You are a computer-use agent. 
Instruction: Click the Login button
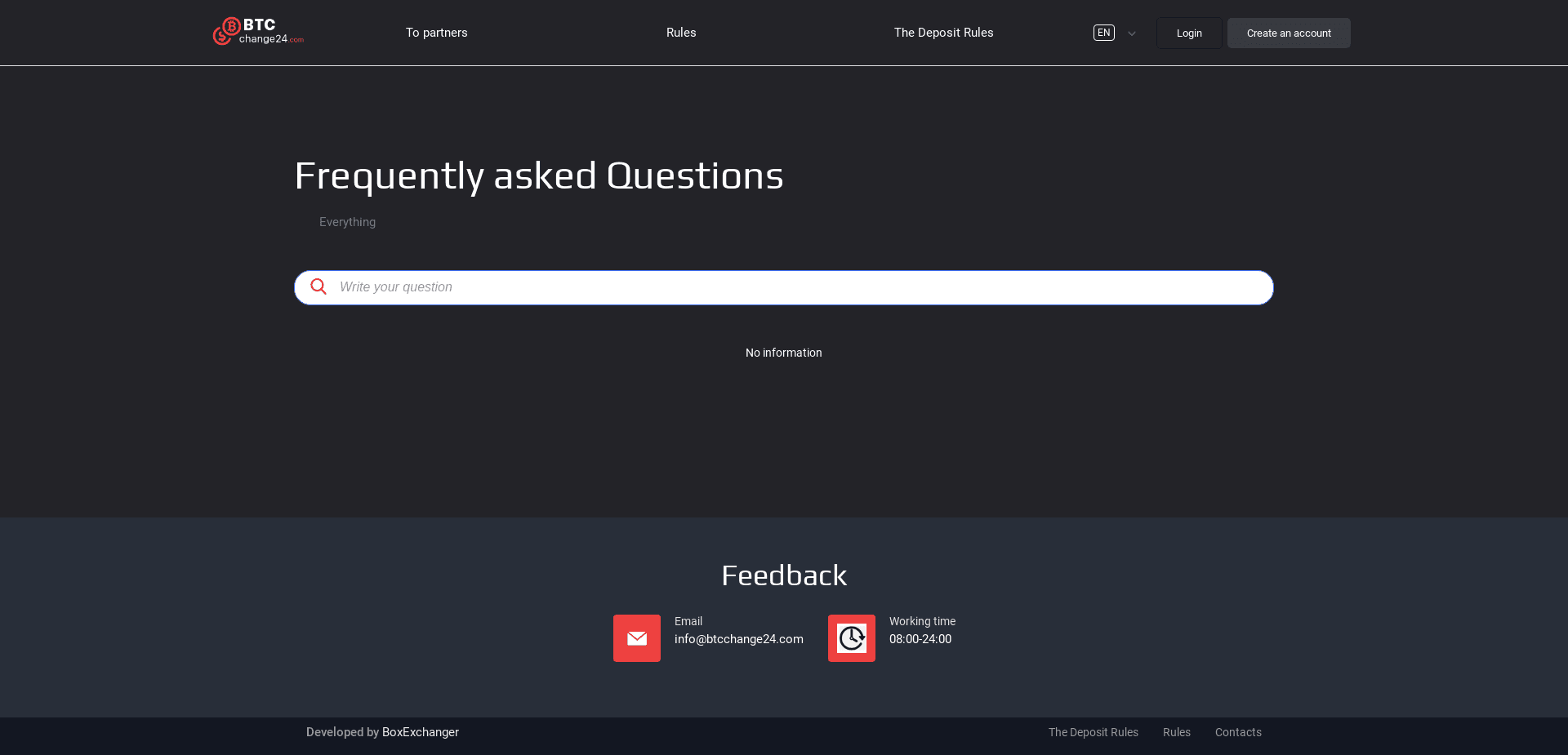coord(1189,33)
